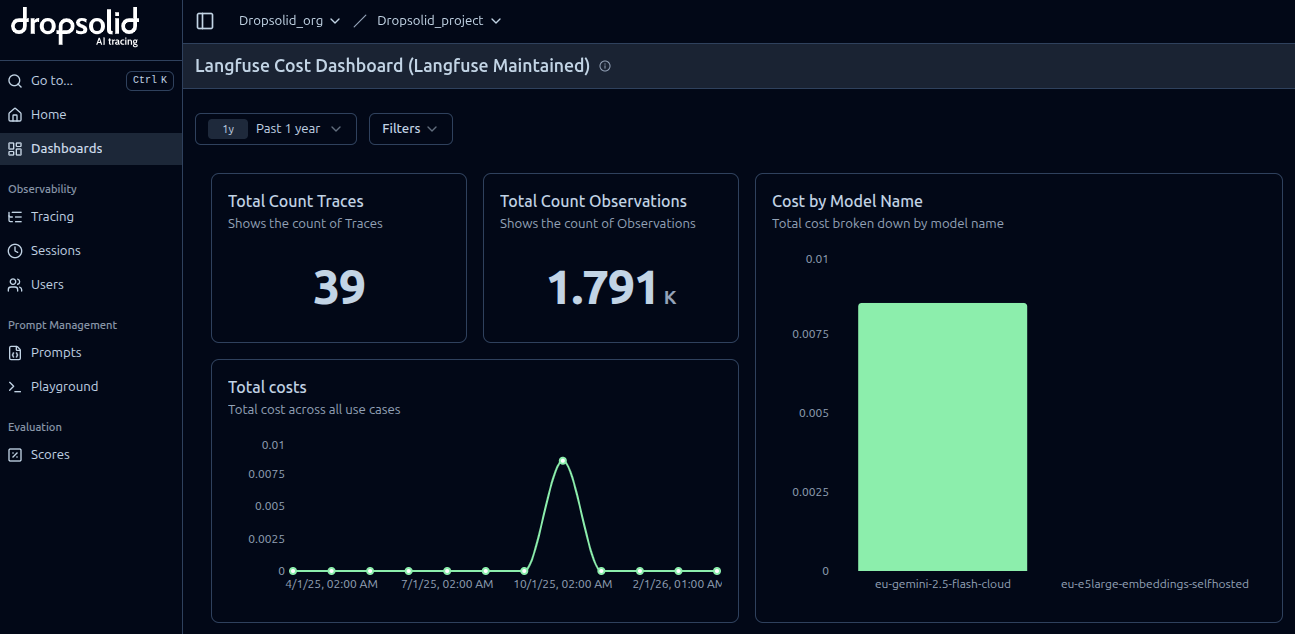Click 'Total cost across all use cases' subtitle
The width and height of the screenshot is (1295, 634).
(x=314, y=409)
